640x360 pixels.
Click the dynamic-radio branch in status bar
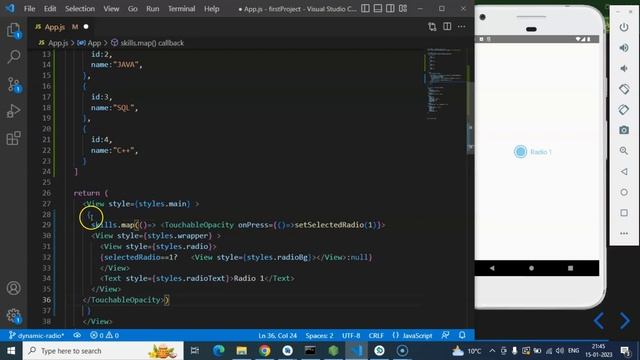click(x=37, y=336)
